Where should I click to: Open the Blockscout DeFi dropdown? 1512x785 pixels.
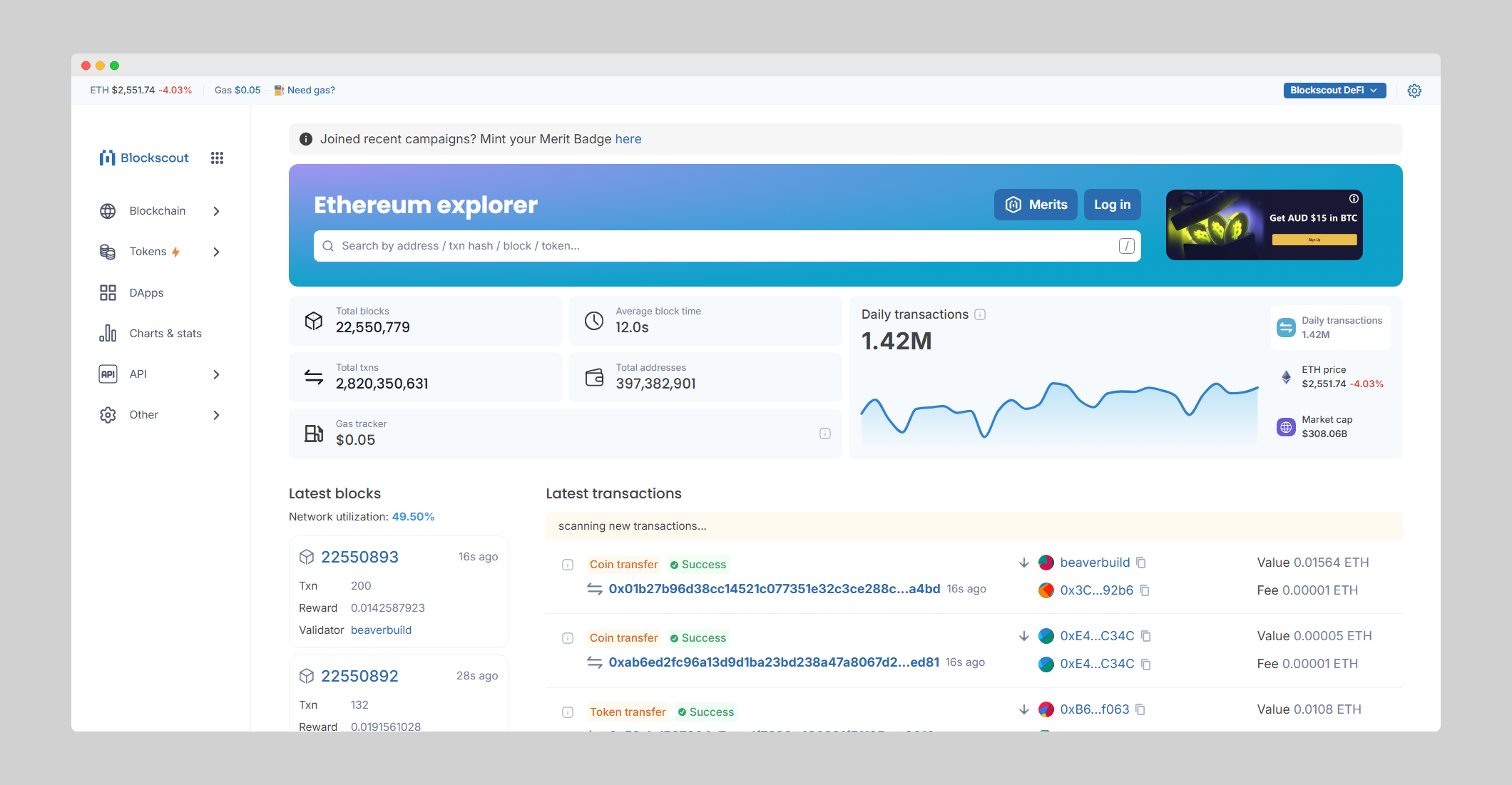[1334, 91]
